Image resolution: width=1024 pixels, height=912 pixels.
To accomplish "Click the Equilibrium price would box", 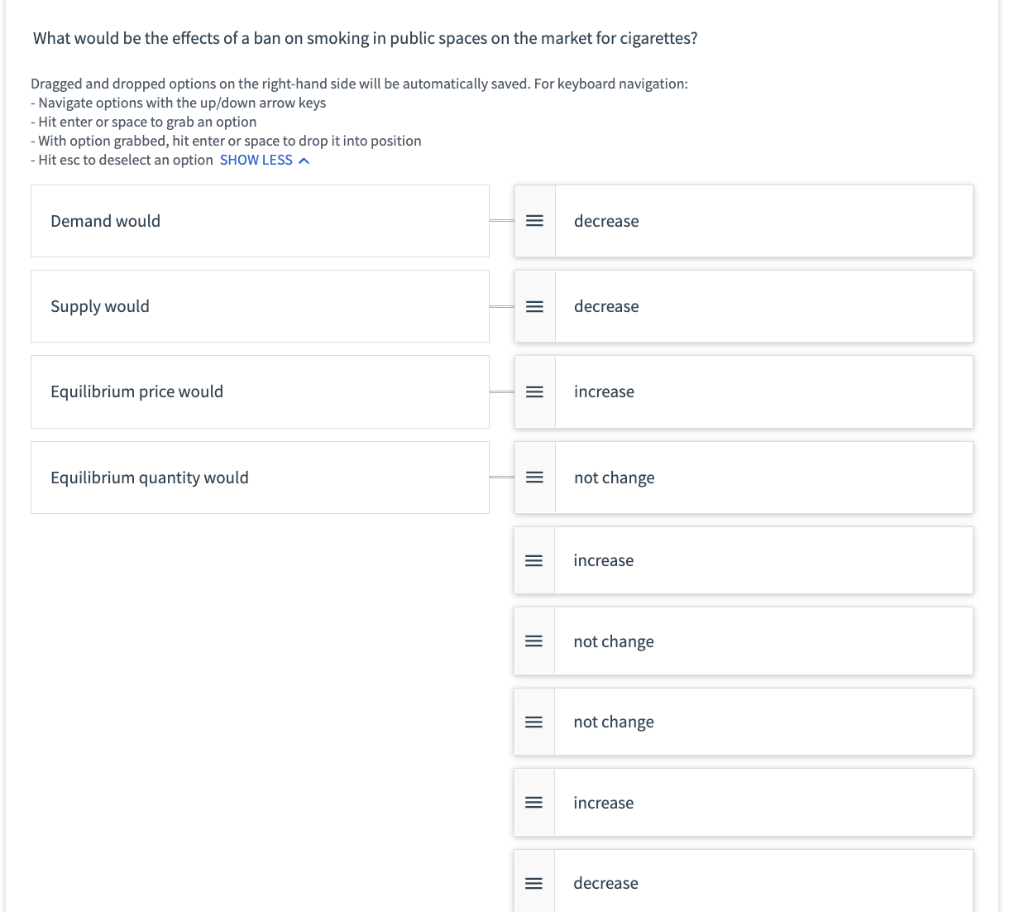I will click(260, 392).
